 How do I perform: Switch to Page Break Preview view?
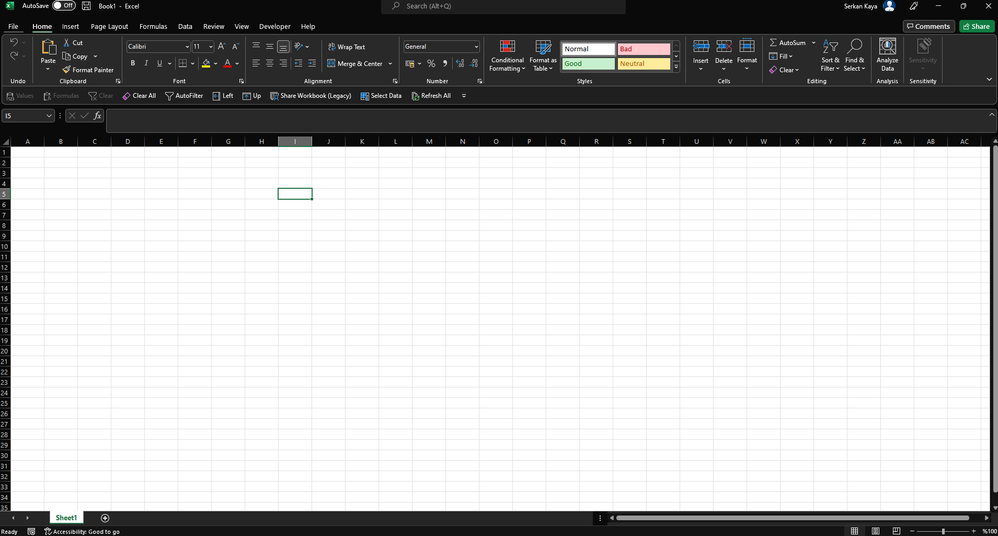click(896, 531)
